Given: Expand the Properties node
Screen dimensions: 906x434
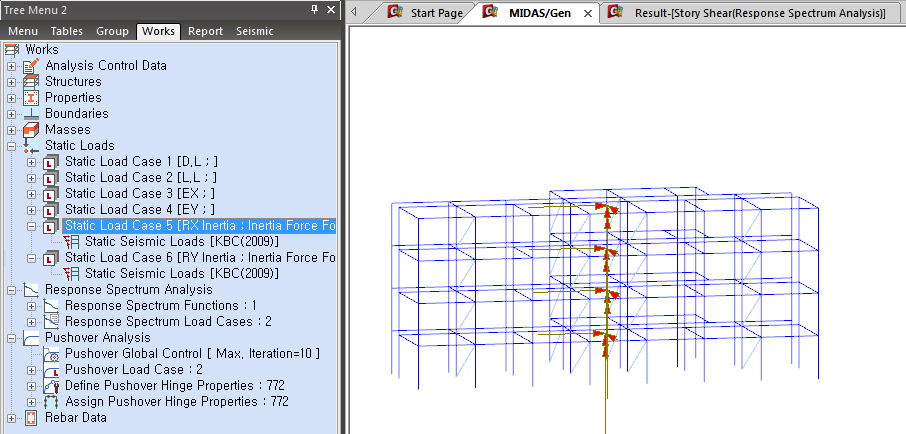Looking at the screenshot, I should click(12, 98).
